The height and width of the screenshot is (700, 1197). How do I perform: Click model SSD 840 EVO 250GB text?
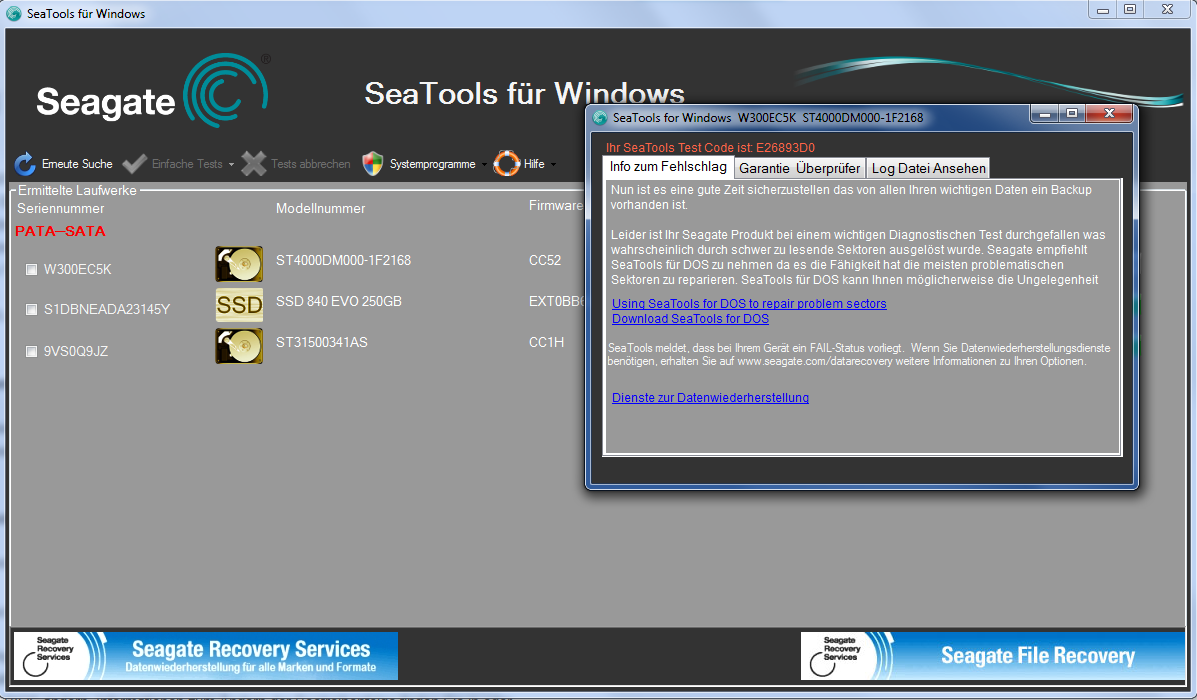338,302
